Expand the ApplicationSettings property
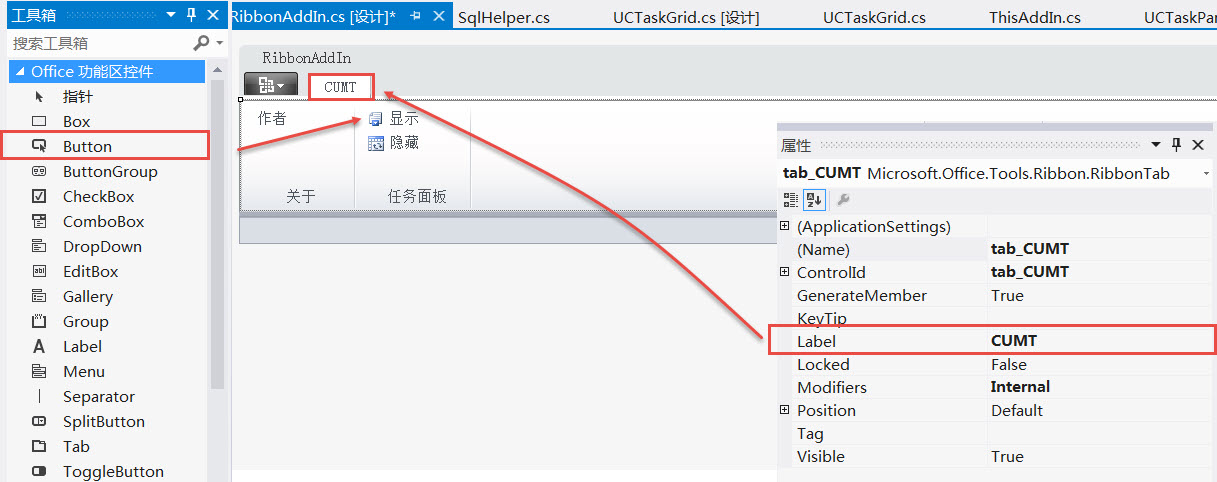This screenshot has height=482, width=1217. 785,226
